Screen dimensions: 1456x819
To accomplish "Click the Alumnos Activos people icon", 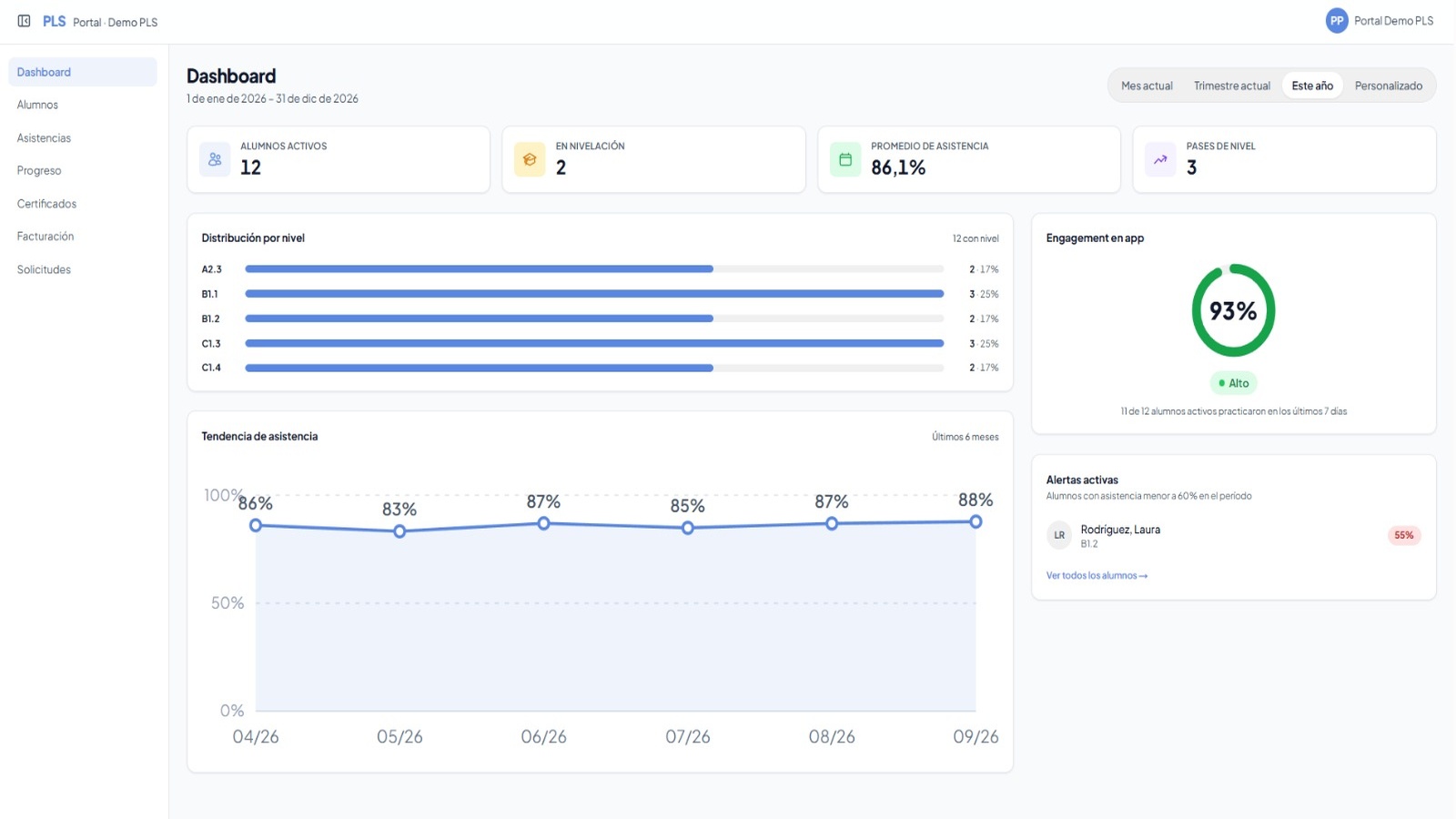I will click(215, 159).
